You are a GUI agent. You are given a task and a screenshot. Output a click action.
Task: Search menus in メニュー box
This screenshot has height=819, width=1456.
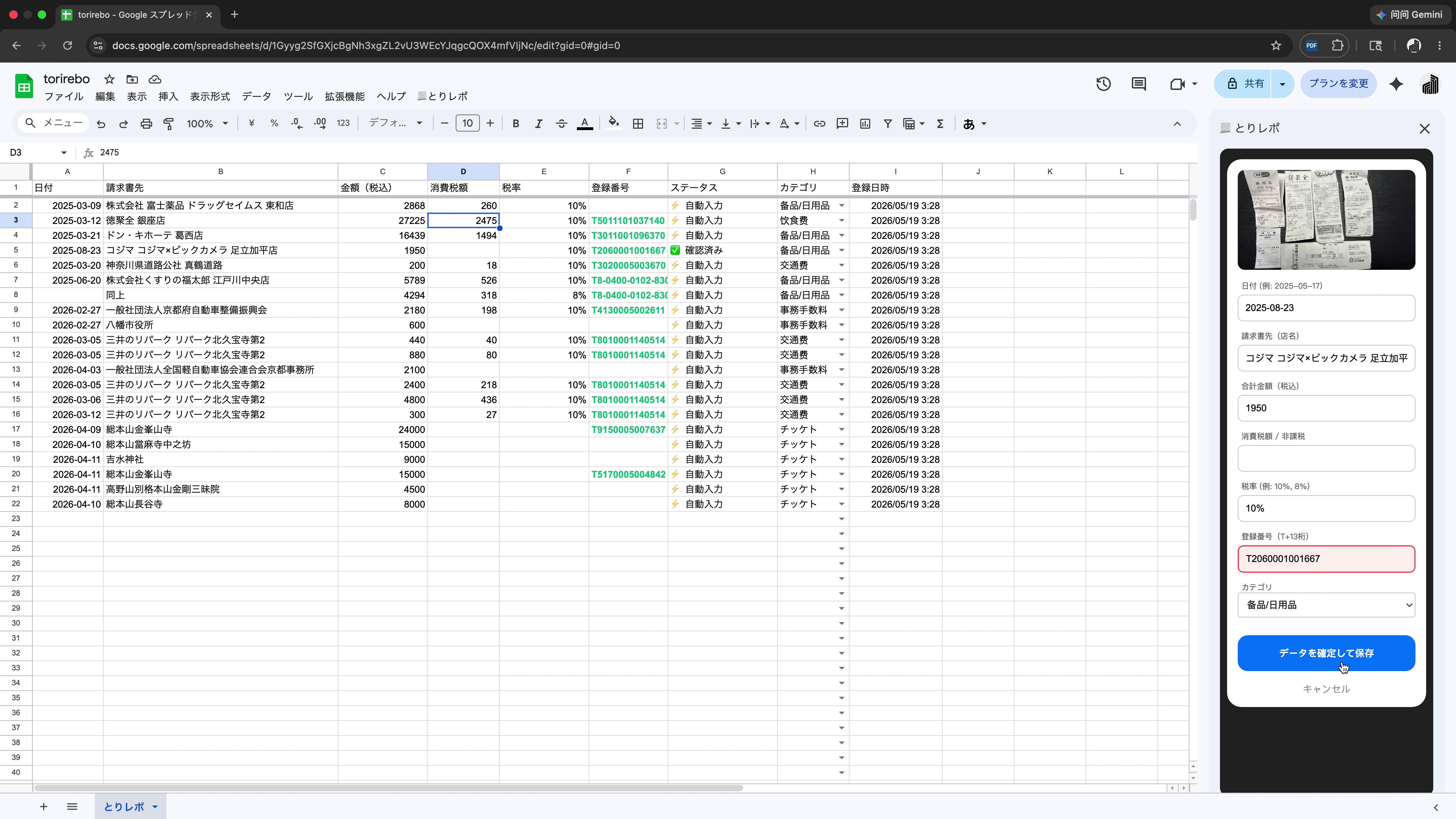pyautogui.click(x=54, y=123)
